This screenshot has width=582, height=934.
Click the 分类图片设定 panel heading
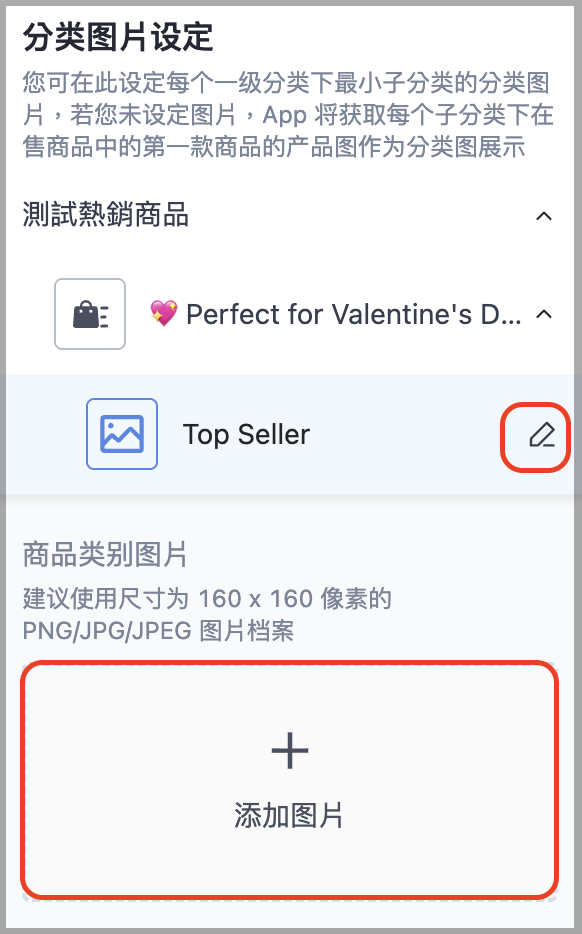[118, 38]
